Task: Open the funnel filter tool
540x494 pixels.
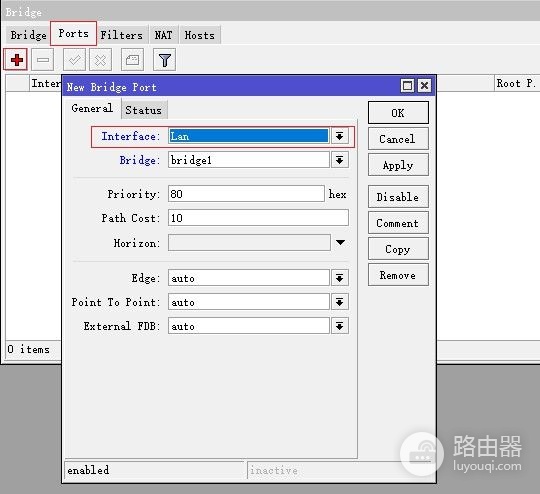Action: (x=164, y=60)
